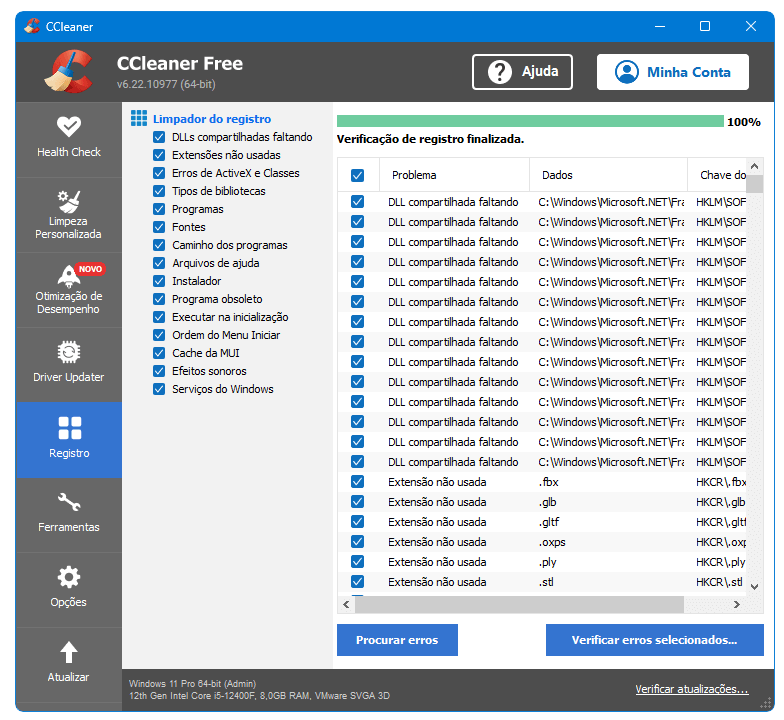The width and height of the screenshot is (784, 720).
Task: Select the row with data .oxps
Action: (x=542, y=542)
